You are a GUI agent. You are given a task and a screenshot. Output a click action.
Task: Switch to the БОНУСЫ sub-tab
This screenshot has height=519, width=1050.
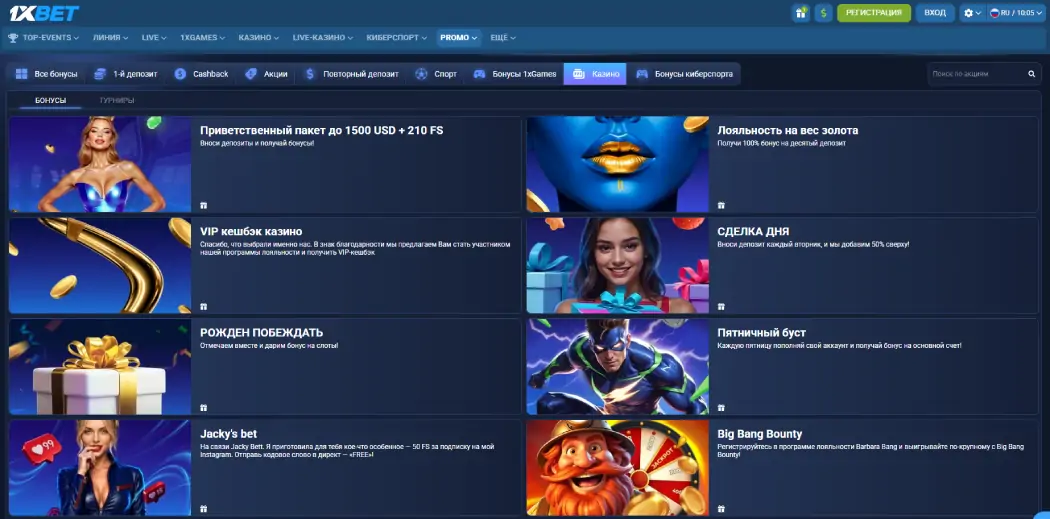point(51,100)
